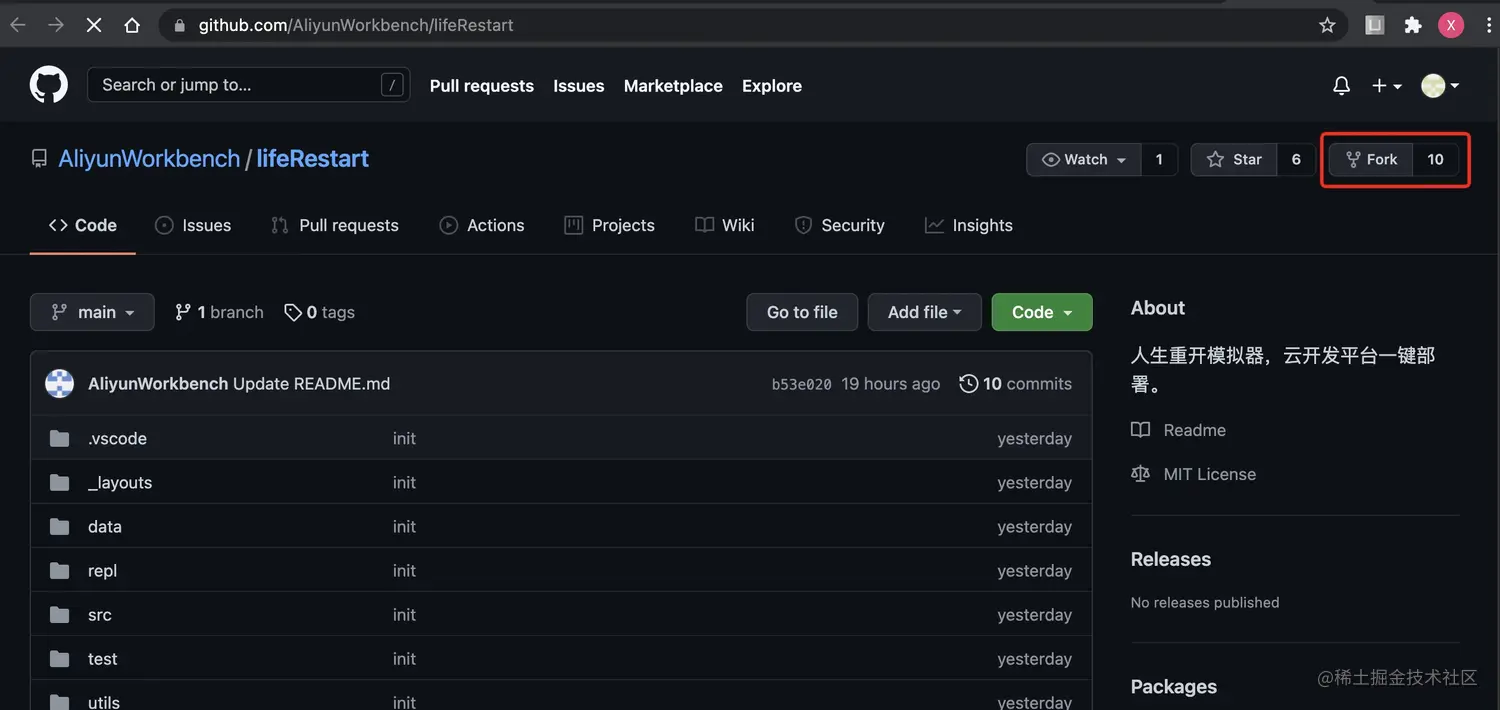Bookmark the page with the star icon

click(1327, 25)
